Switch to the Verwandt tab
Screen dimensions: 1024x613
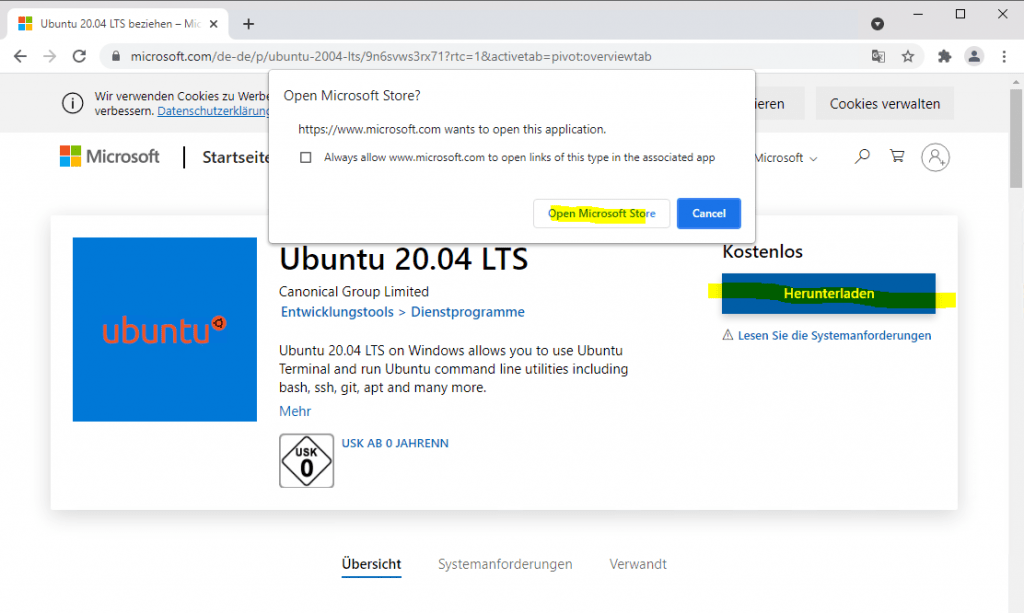point(638,564)
